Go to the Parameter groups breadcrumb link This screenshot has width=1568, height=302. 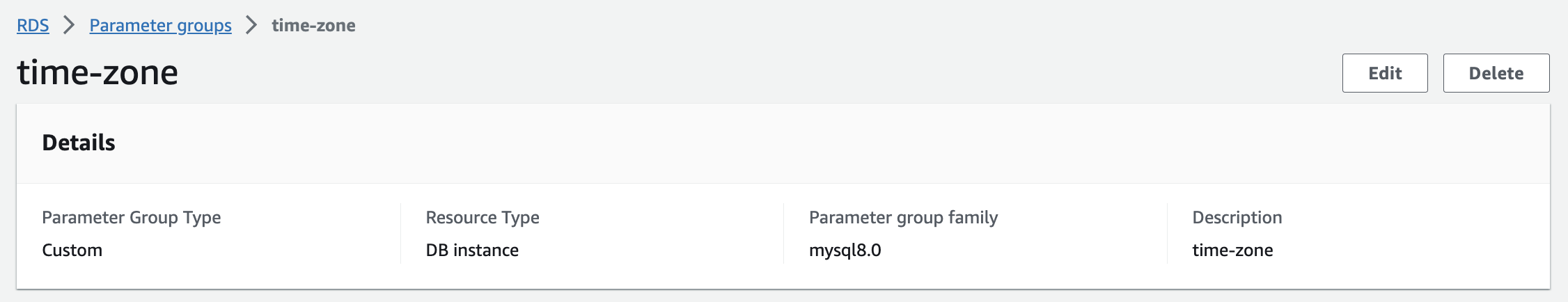point(160,26)
